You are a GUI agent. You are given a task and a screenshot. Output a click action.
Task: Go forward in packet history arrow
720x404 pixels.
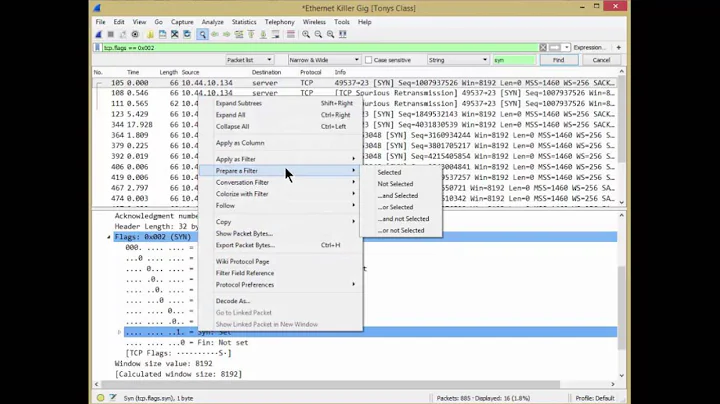227,34
